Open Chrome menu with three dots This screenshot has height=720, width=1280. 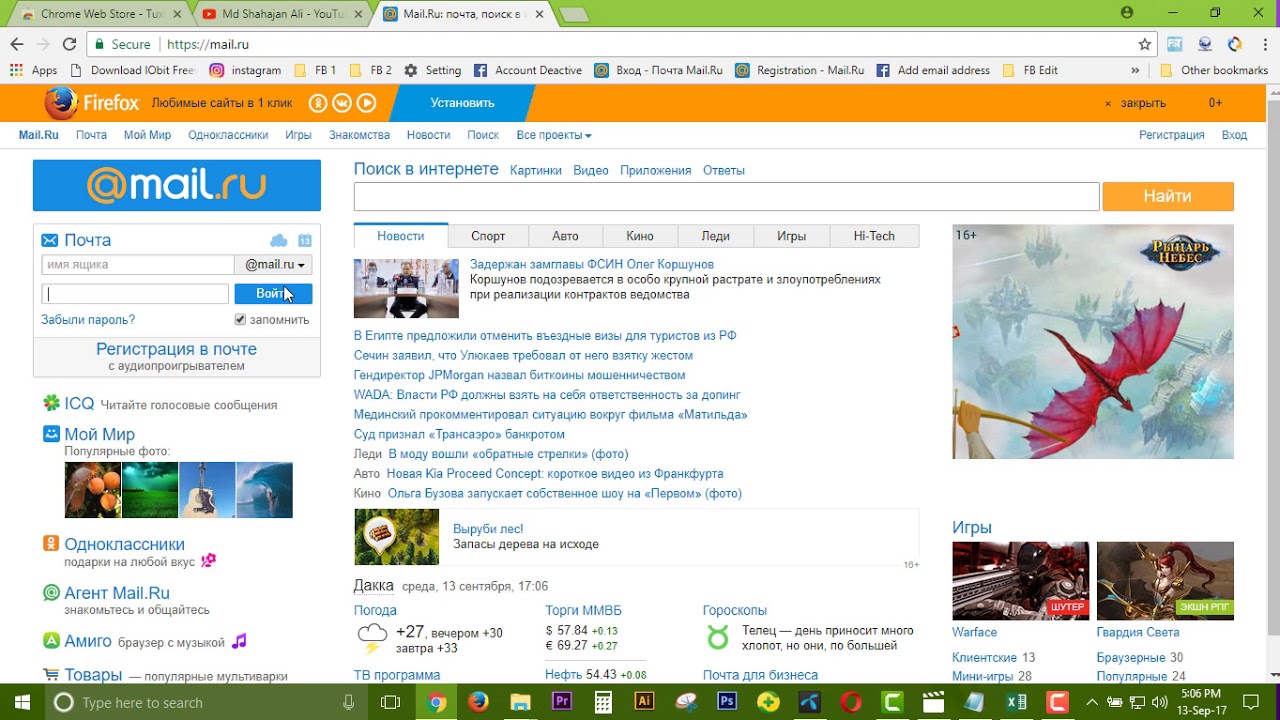(x=1263, y=44)
